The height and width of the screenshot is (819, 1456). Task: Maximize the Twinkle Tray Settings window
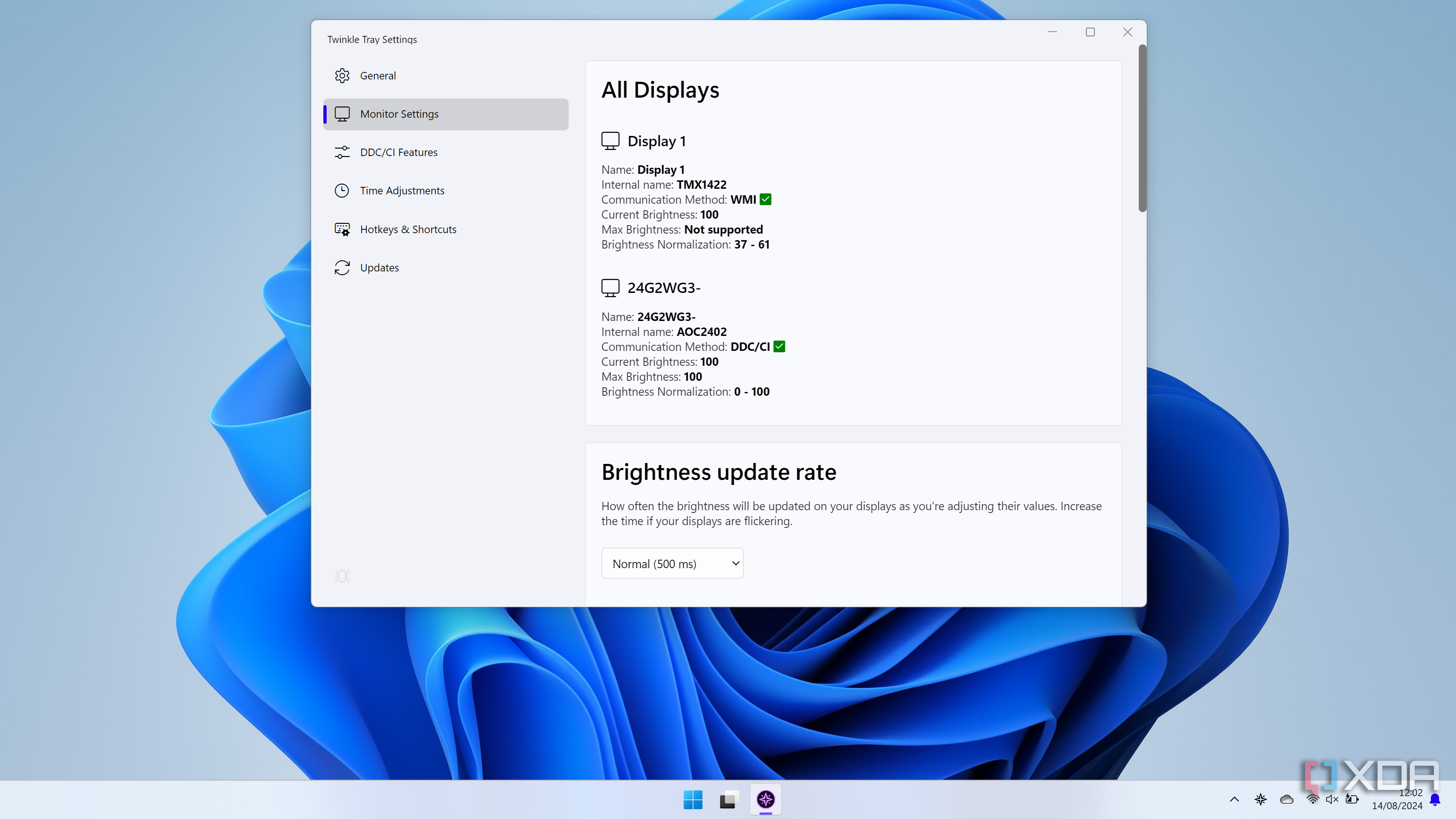click(1090, 32)
